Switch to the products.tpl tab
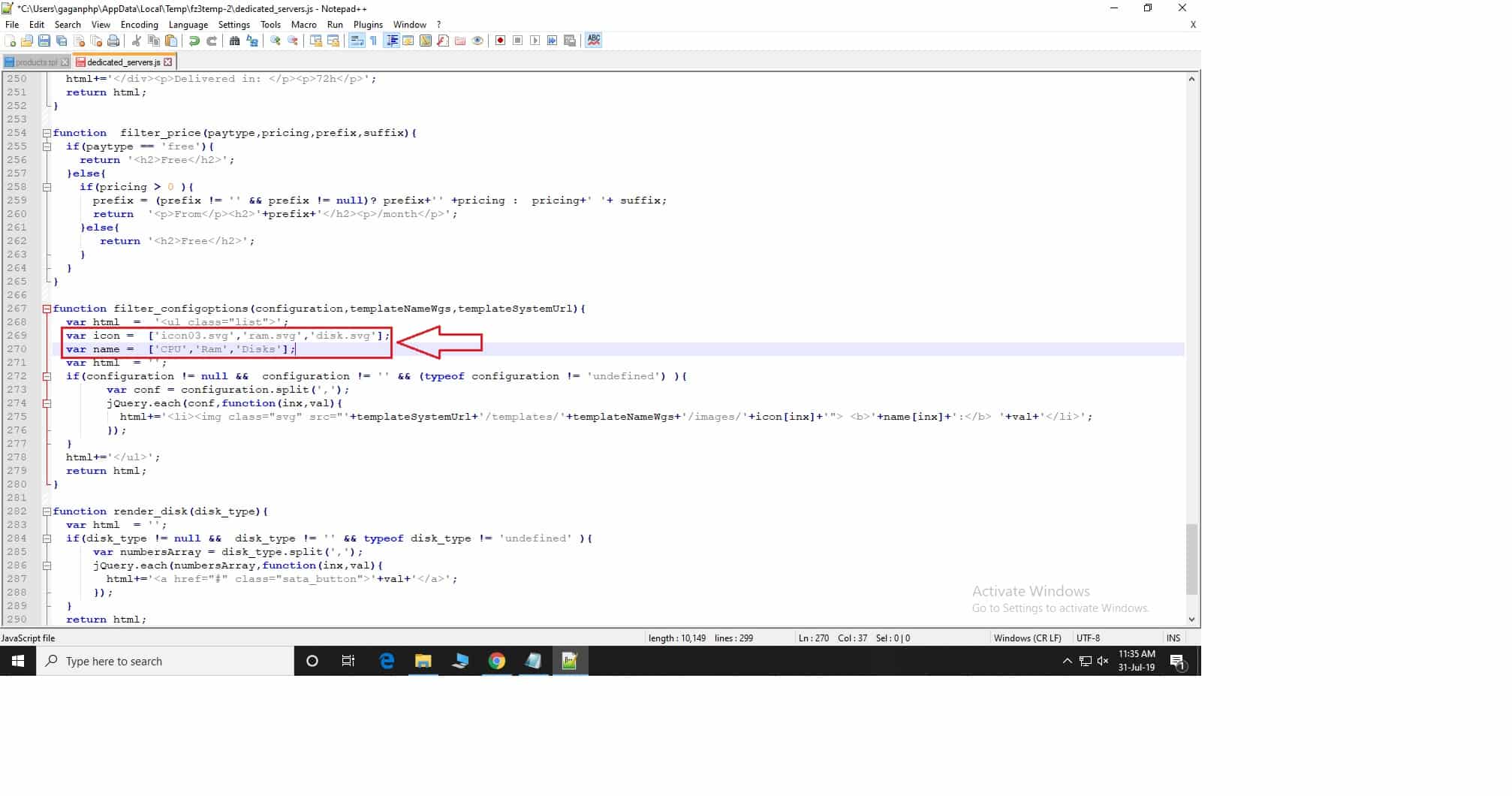Image resolution: width=1512 pixels, height=796 pixels. [35, 62]
